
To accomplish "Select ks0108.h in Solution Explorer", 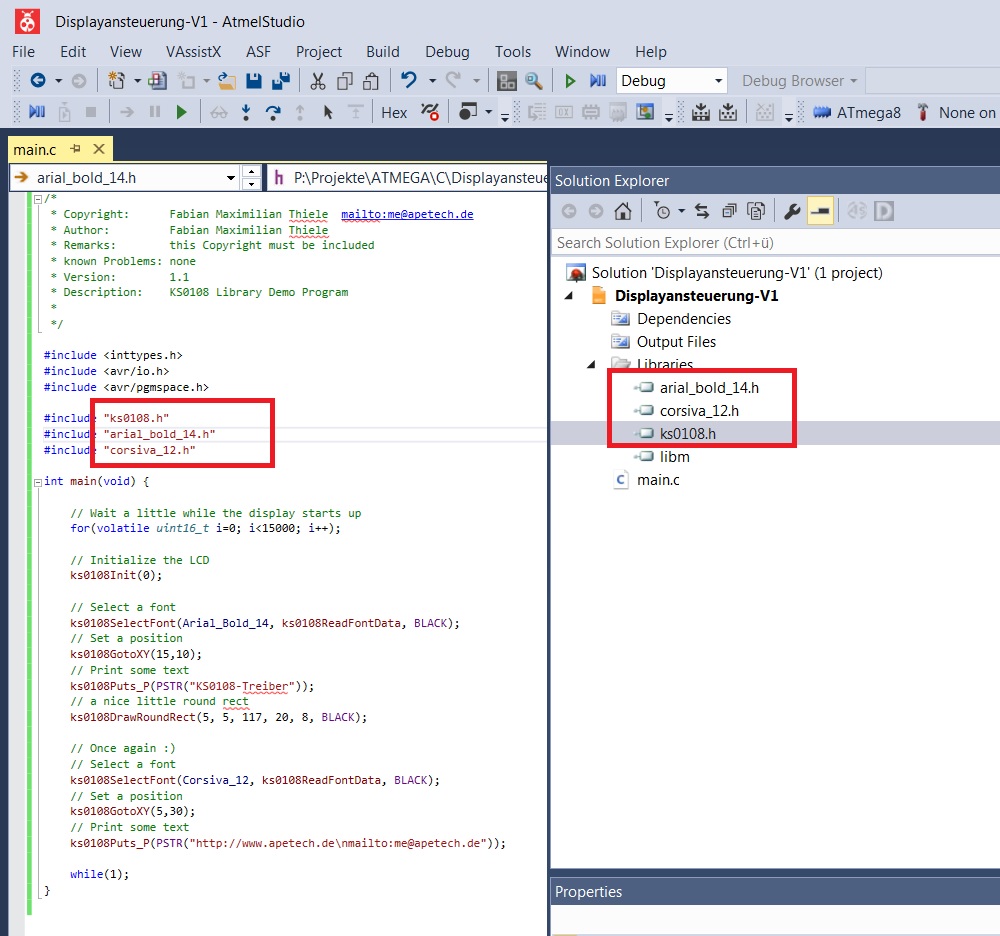I will (688, 434).
